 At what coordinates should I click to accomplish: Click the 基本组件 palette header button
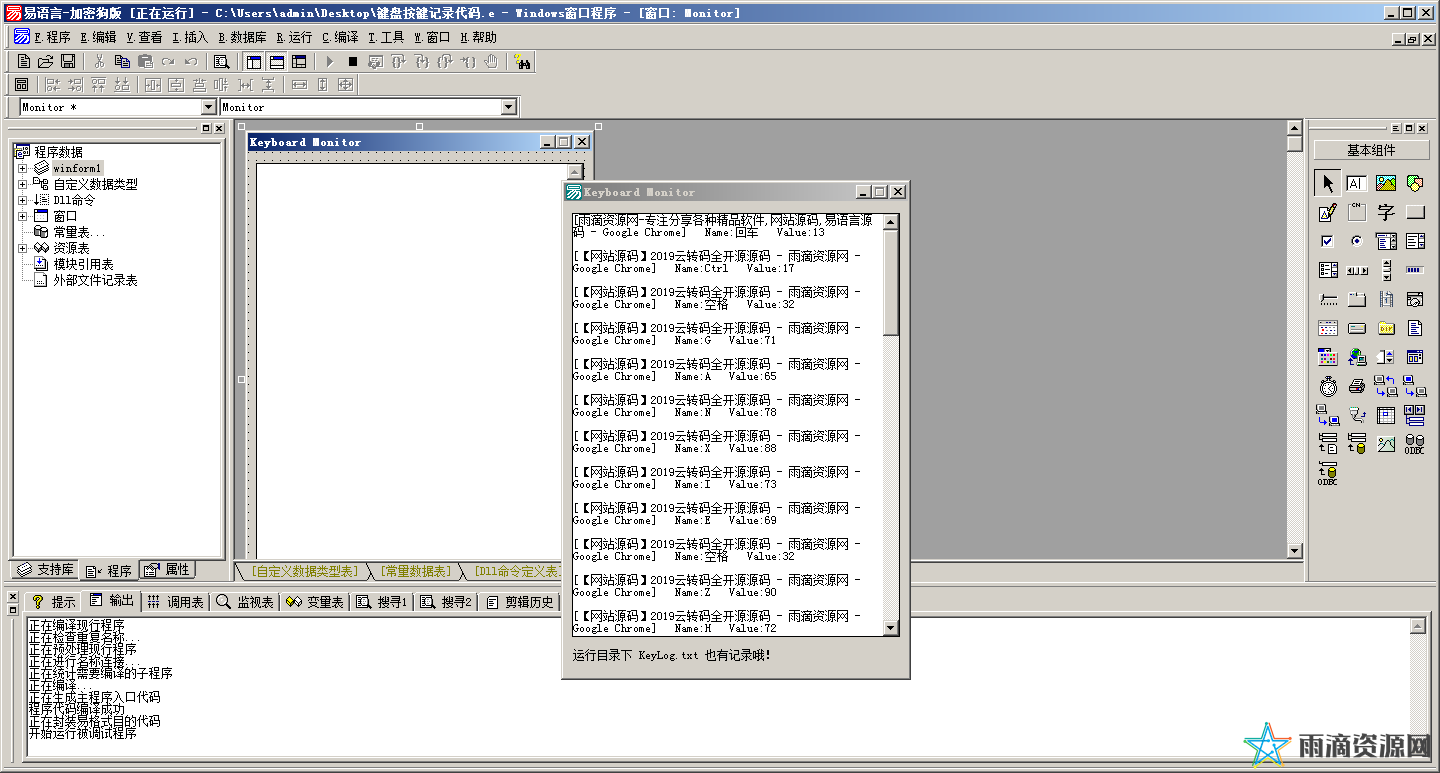pyautogui.click(x=1371, y=150)
